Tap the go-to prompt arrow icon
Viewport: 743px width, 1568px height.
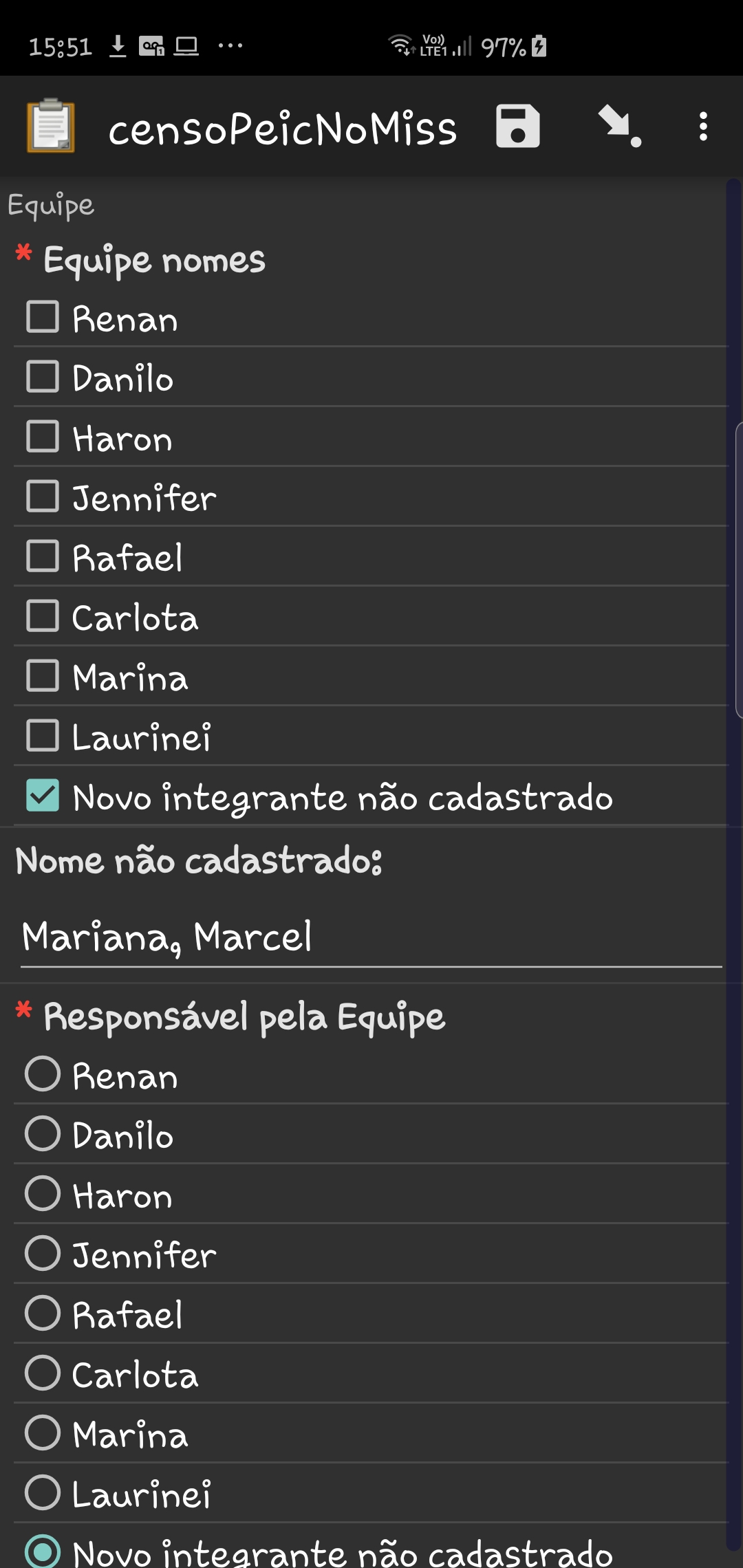[x=619, y=127]
